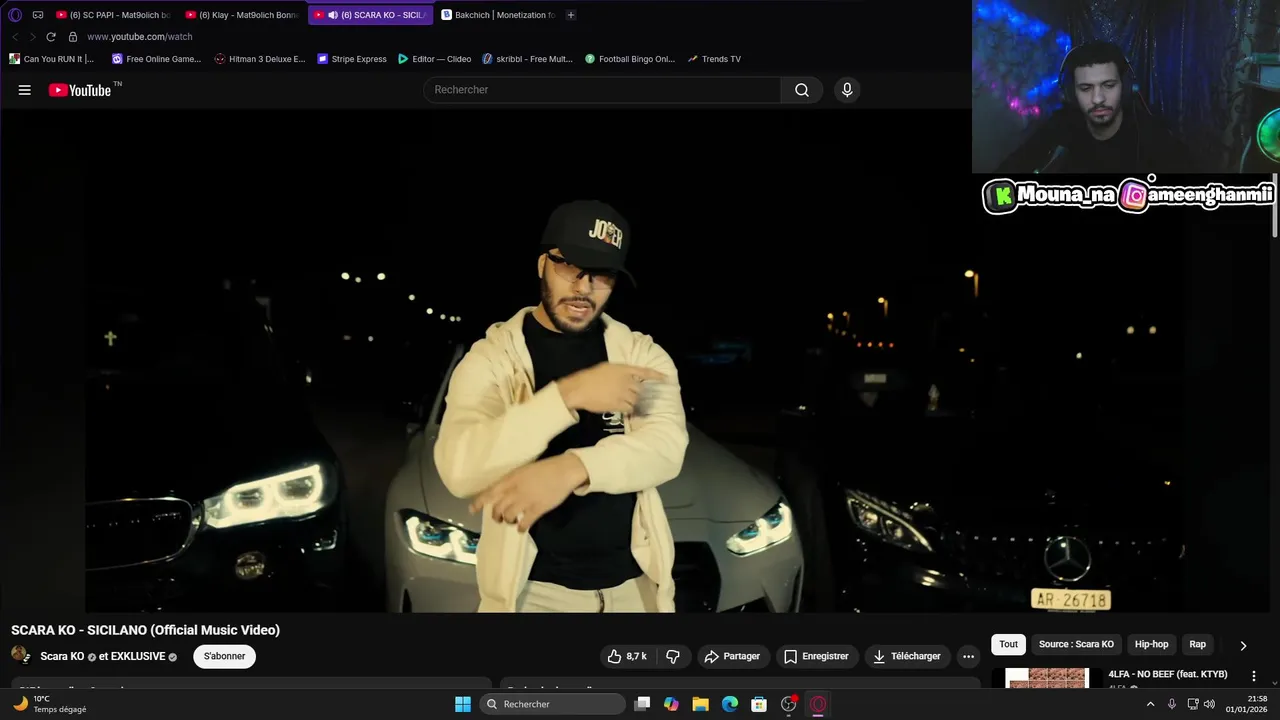Open weather widget showing 10°C

coord(48,704)
